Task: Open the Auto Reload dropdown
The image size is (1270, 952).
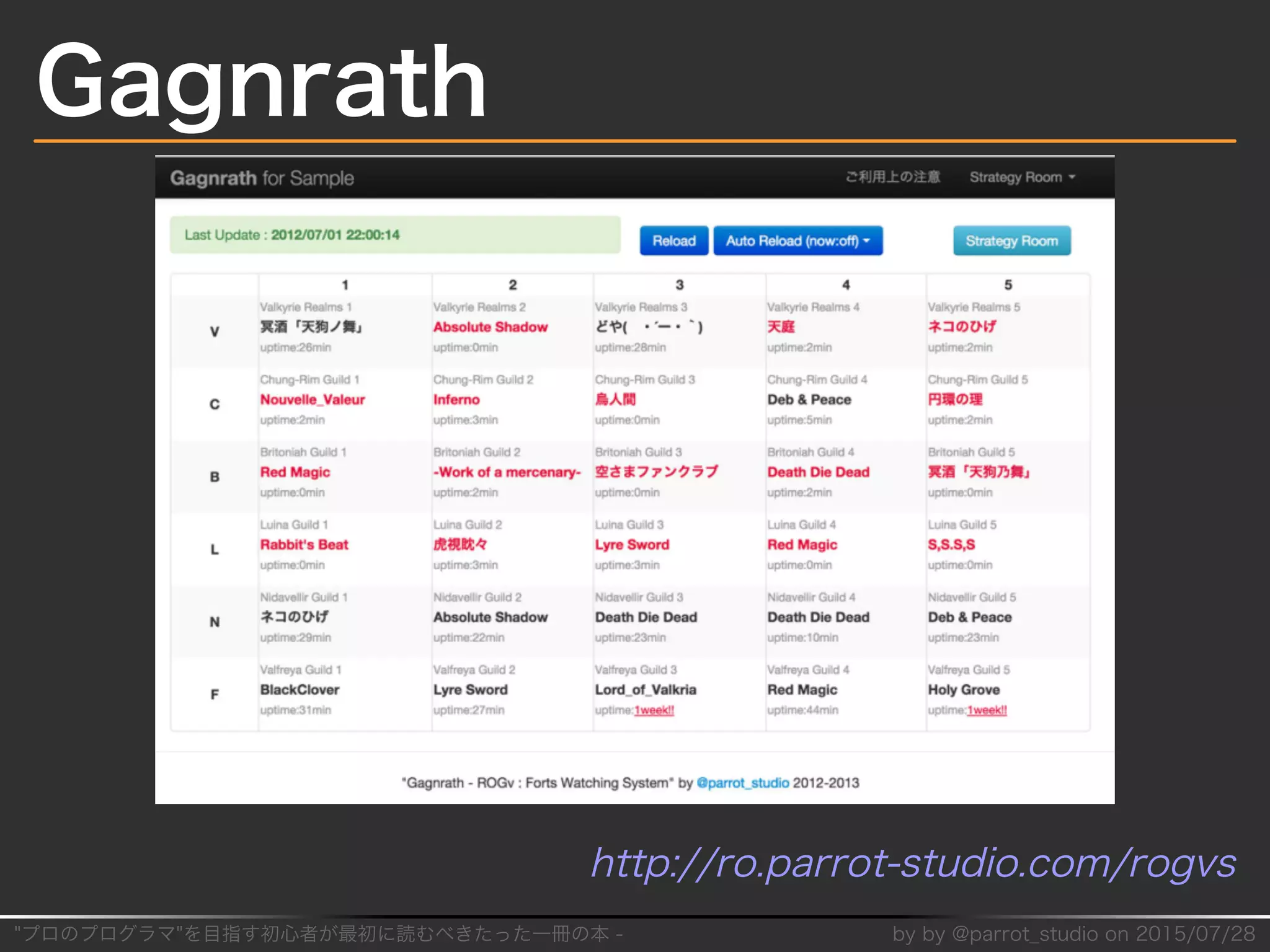Action: [797, 240]
